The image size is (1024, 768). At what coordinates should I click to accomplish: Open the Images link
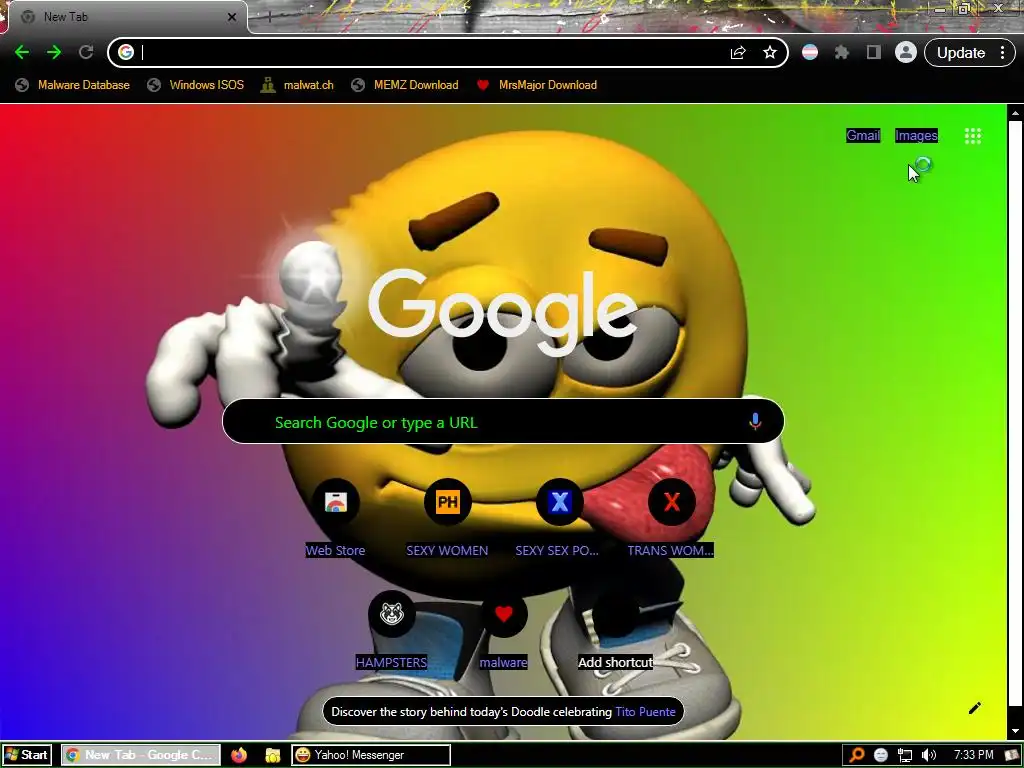(x=916, y=135)
